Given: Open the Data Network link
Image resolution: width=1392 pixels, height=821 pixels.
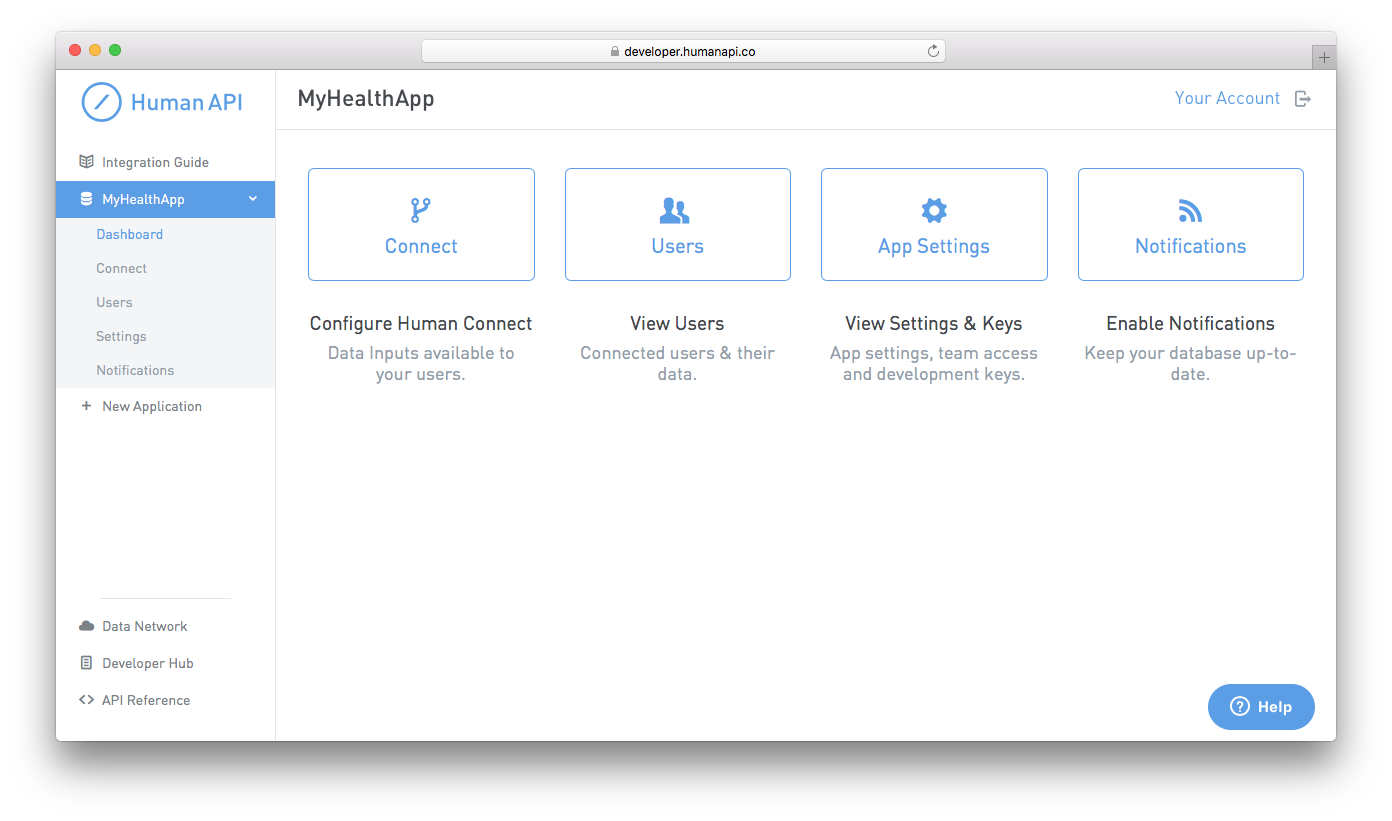Looking at the screenshot, I should [145, 626].
